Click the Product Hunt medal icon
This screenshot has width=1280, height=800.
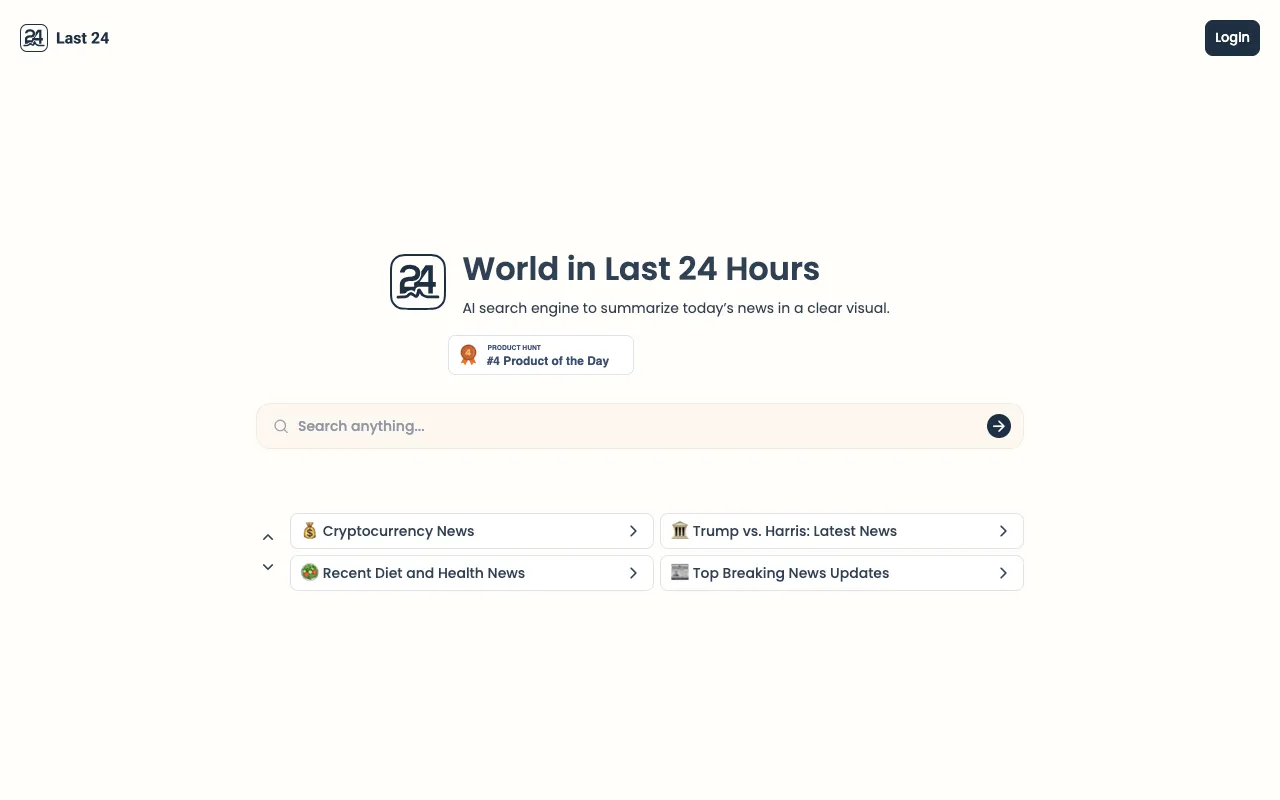[x=468, y=355]
